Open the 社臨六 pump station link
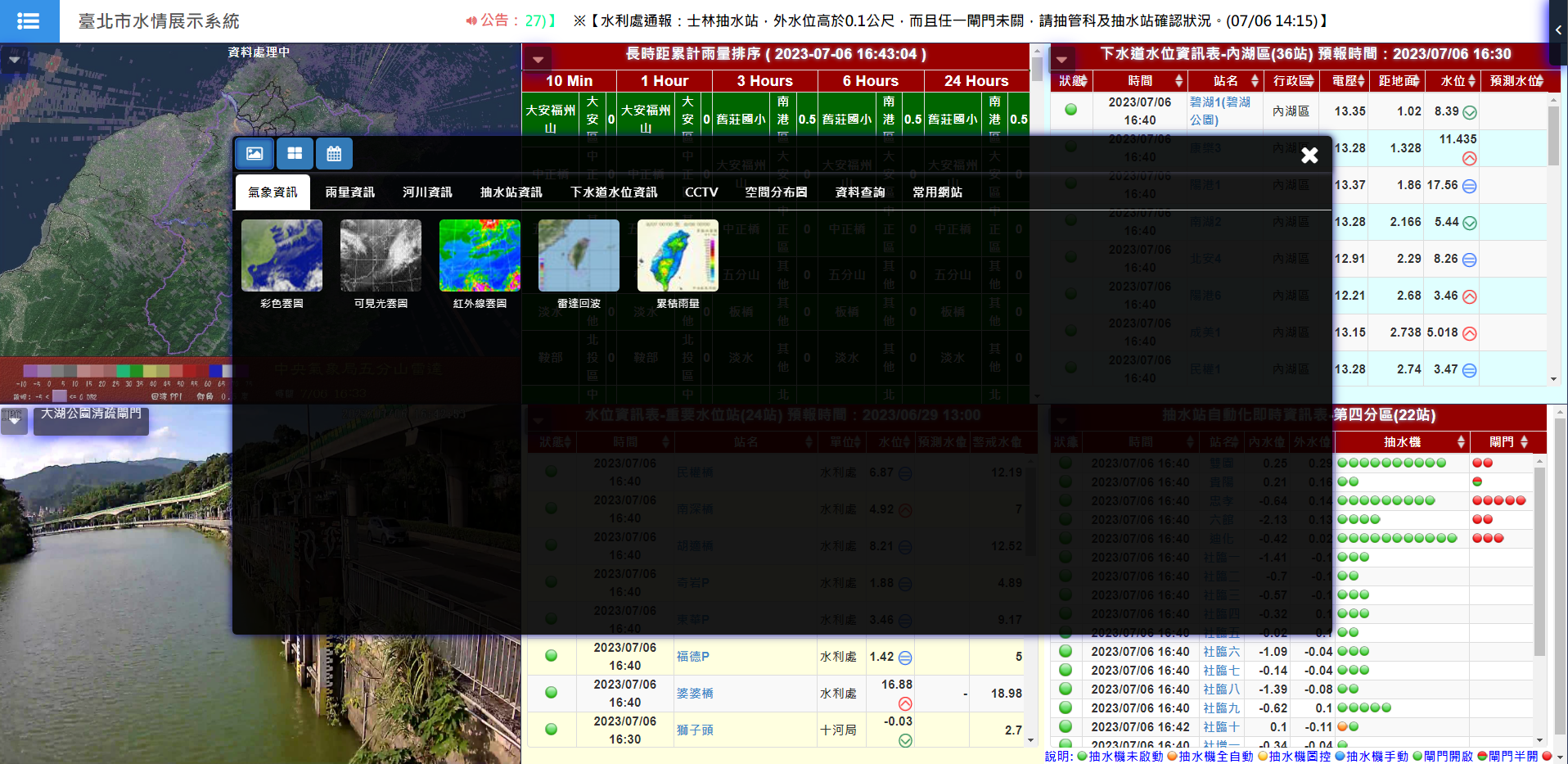The image size is (1568, 764). point(1221,652)
